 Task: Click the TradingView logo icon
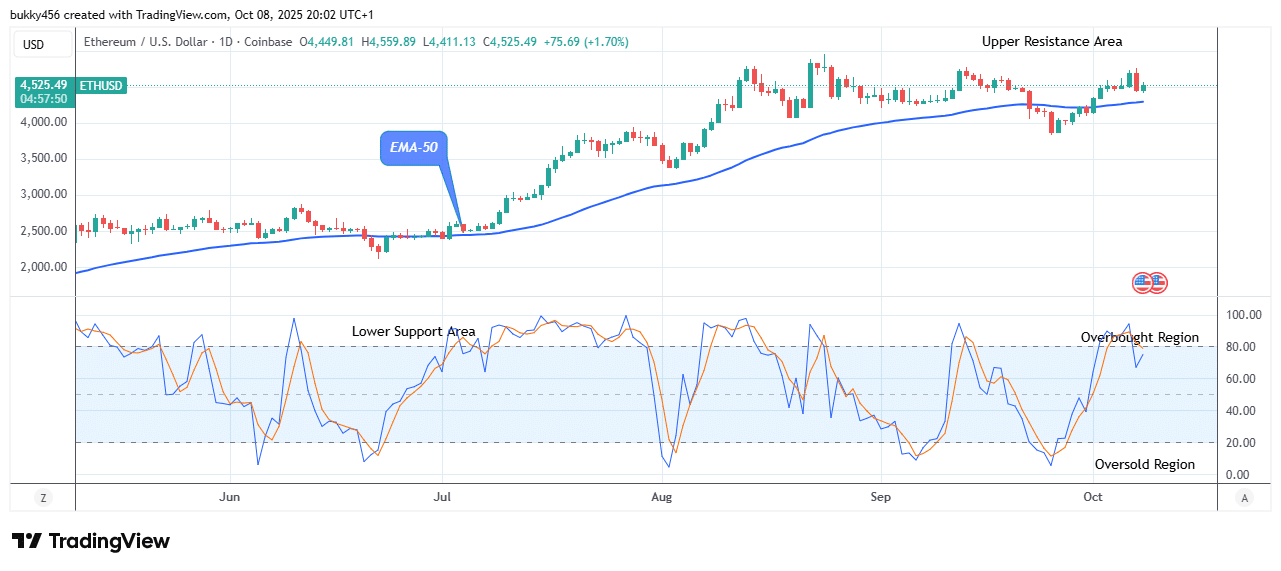tap(27, 541)
